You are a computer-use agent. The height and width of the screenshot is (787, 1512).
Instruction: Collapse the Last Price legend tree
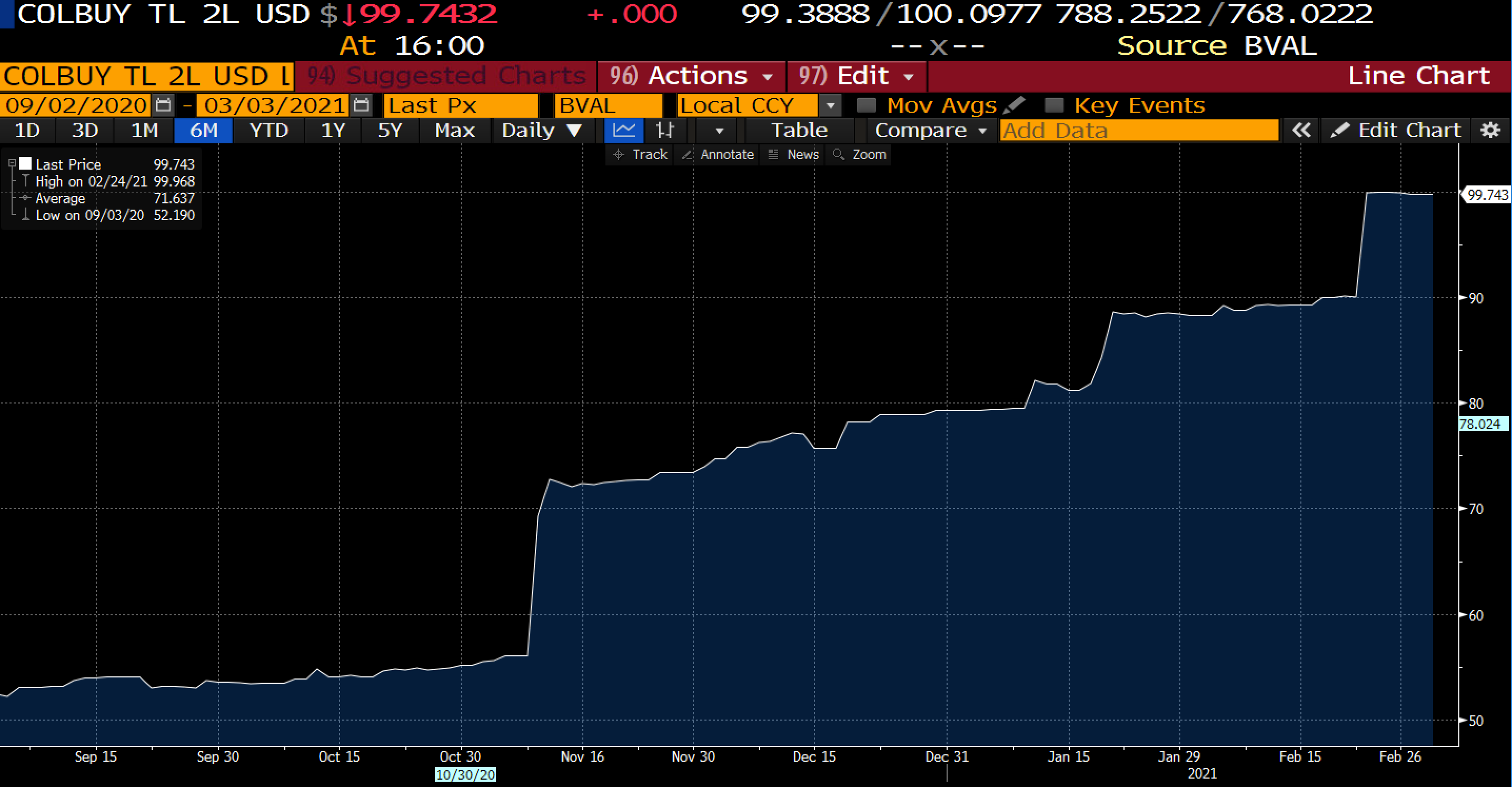pos(12,164)
